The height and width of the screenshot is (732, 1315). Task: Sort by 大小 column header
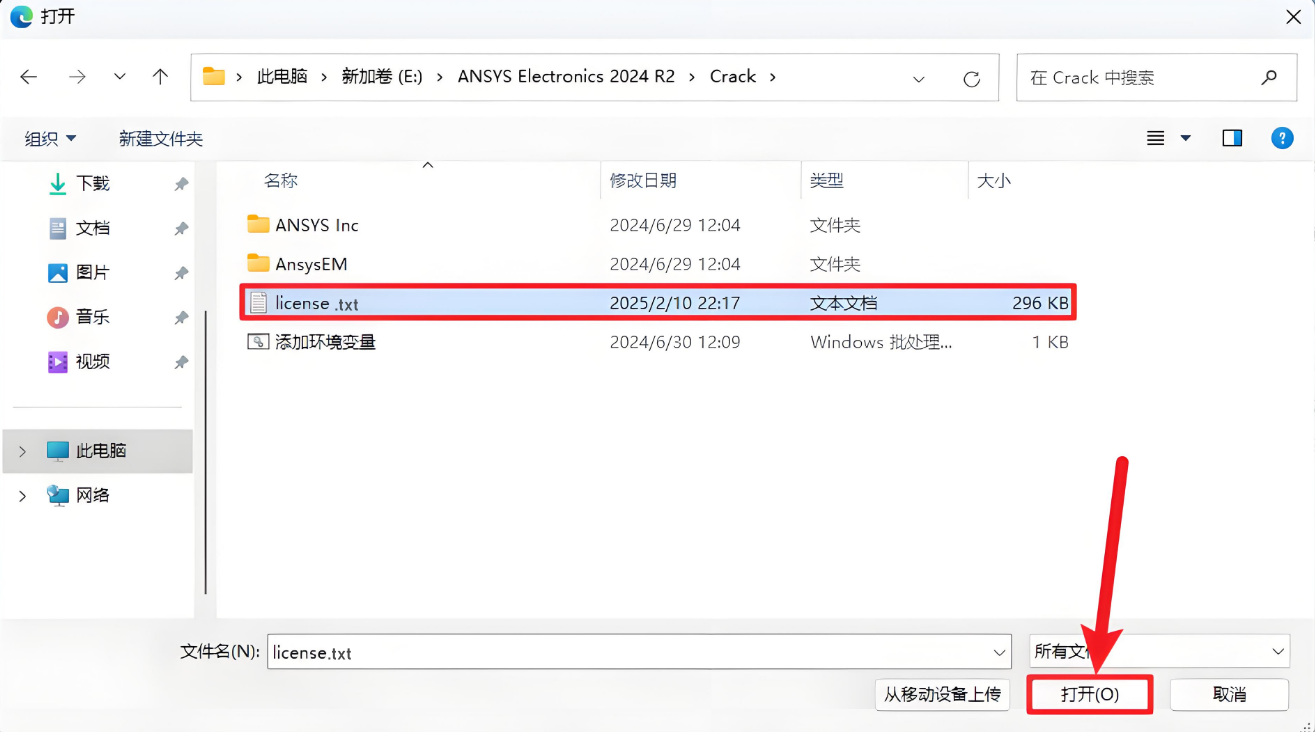pos(994,180)
